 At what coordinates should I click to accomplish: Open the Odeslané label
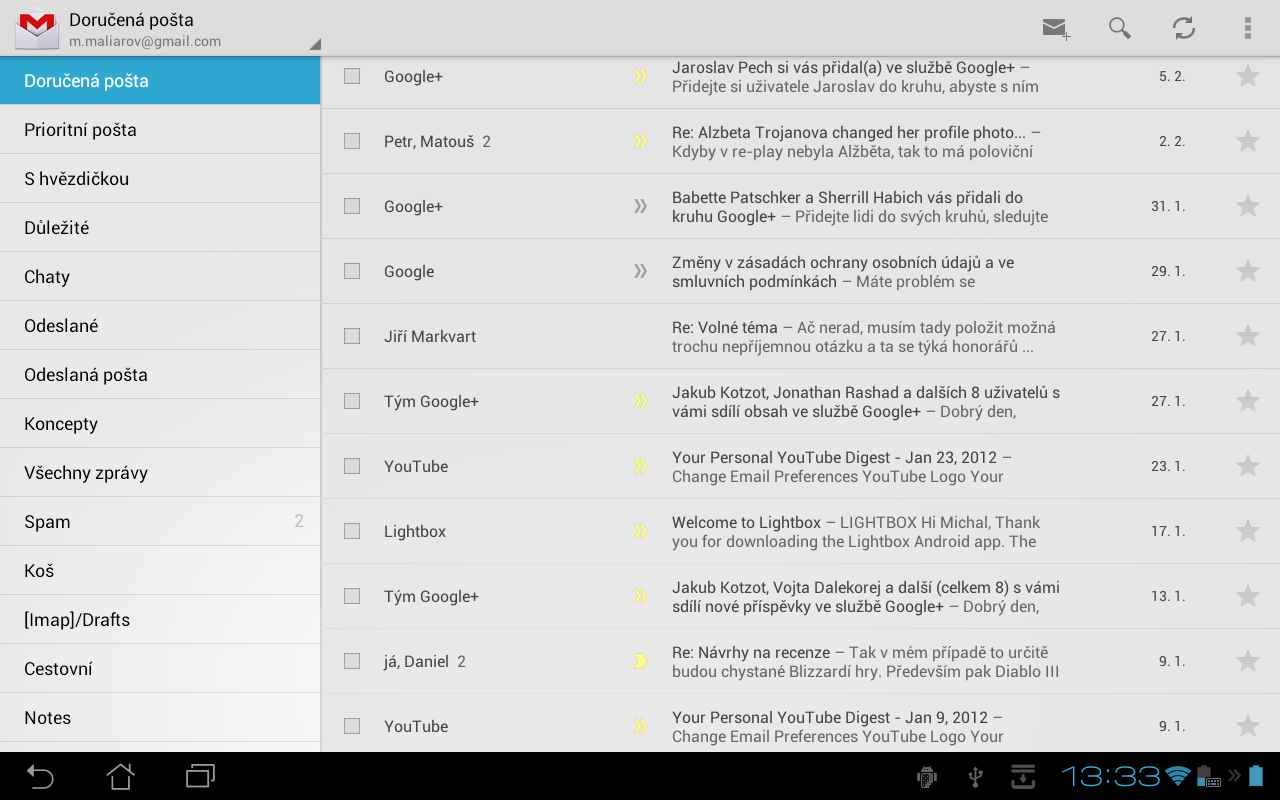pos(160,326)
